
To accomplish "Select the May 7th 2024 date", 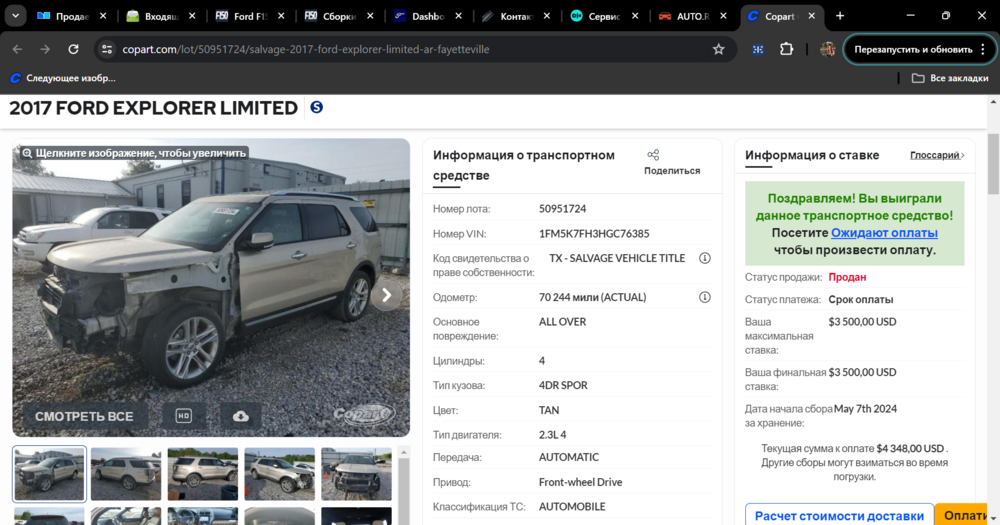I will pyautogui.click(x=865, y=409).
